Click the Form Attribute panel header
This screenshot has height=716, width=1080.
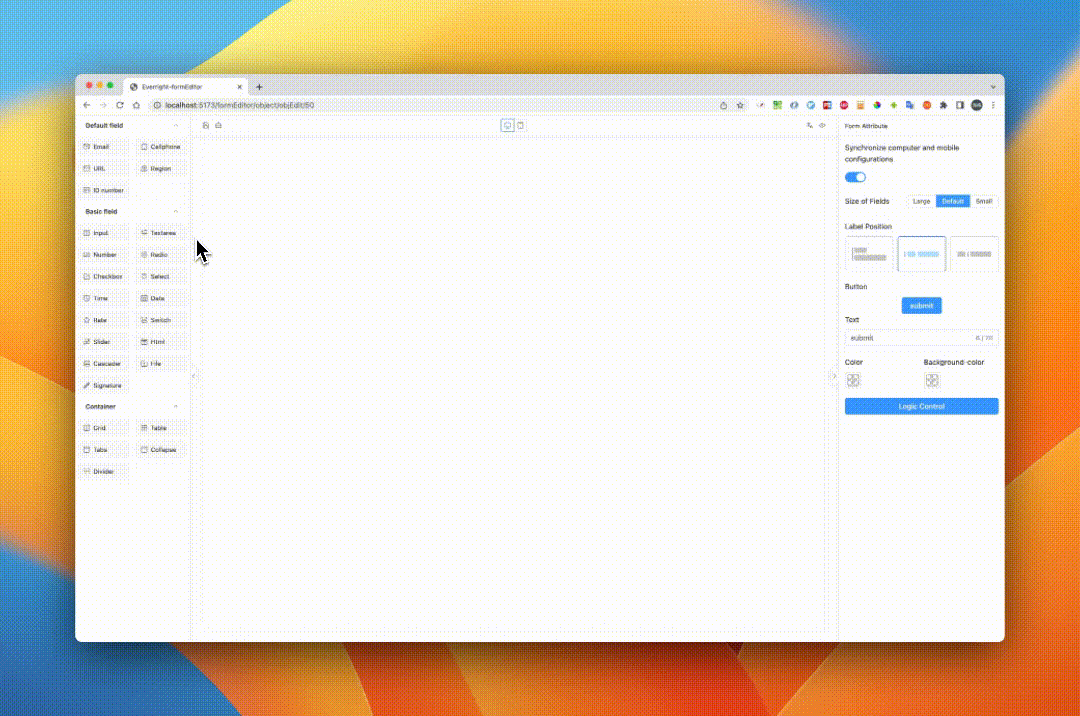[x=866, y=126]
